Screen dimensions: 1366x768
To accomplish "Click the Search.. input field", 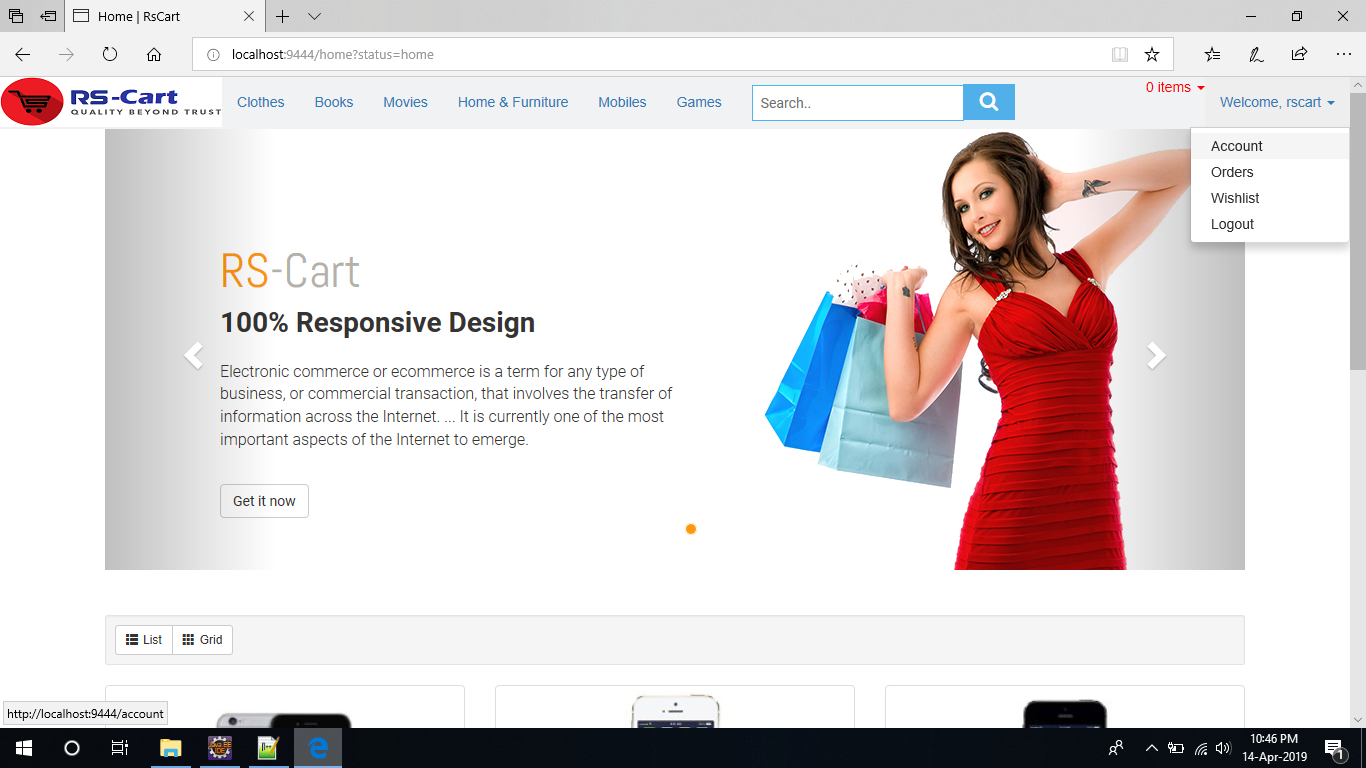I will click(858, 102).
